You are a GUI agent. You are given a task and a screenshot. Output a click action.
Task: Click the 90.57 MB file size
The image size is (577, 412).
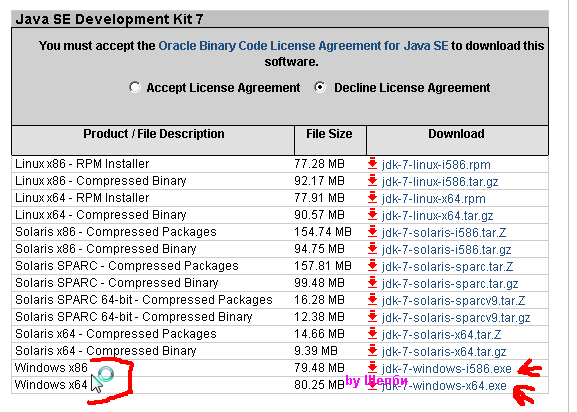(x=319, y=214)
